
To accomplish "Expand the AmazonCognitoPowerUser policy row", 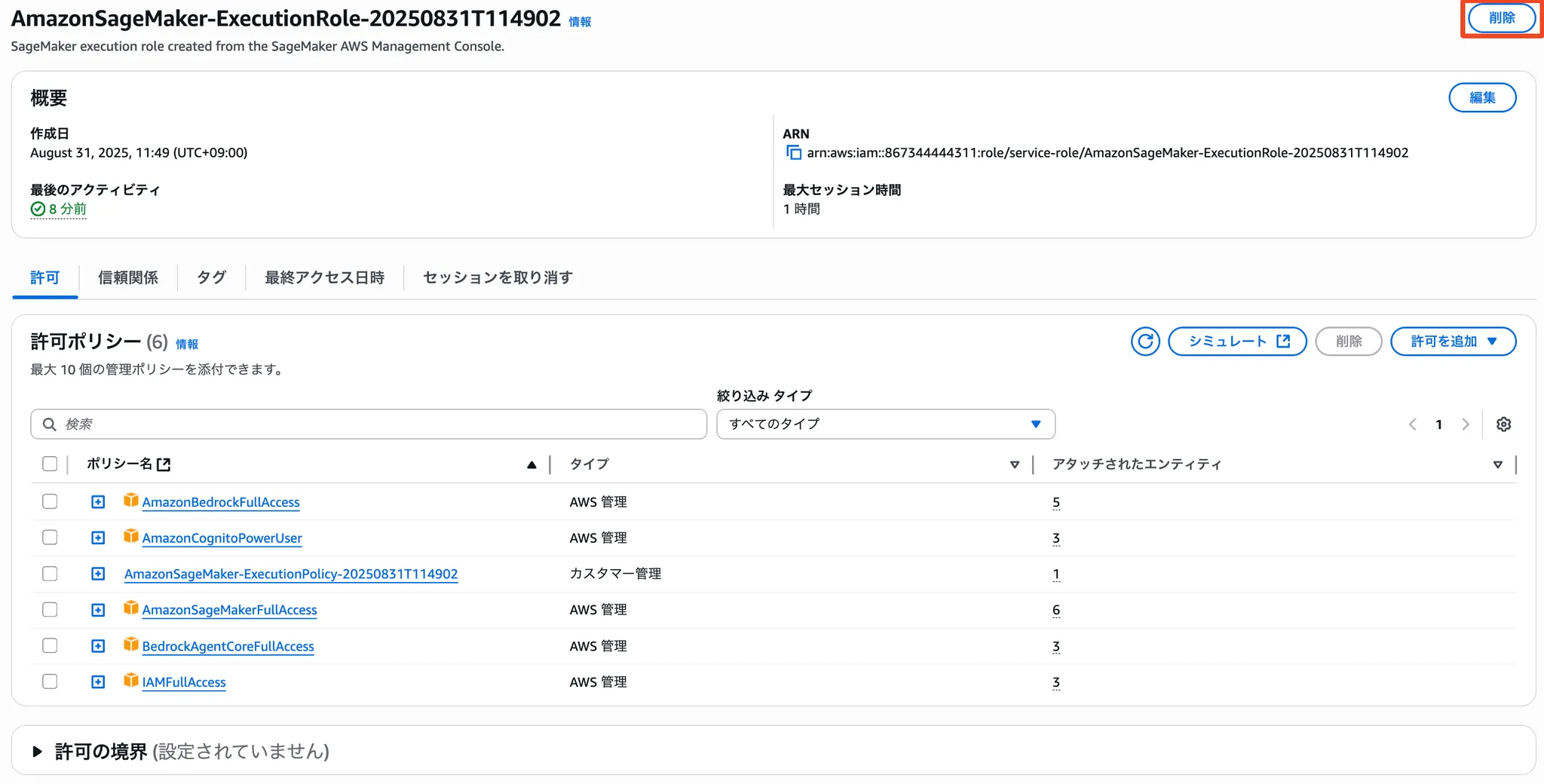I will pyautogui.click(x=98, y=538).
